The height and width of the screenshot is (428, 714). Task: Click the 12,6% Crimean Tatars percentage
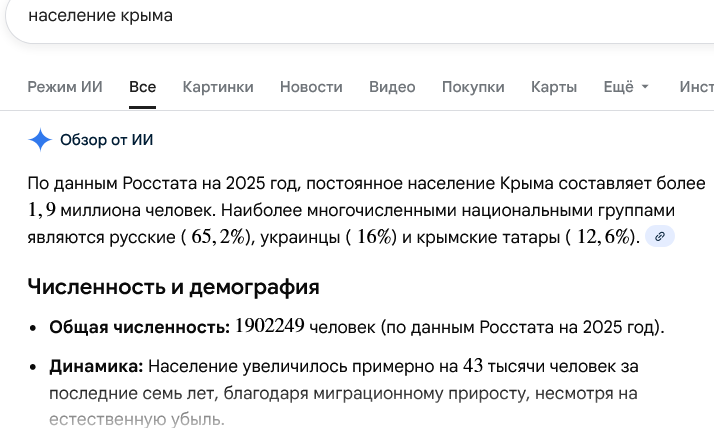tap(605, 237)
